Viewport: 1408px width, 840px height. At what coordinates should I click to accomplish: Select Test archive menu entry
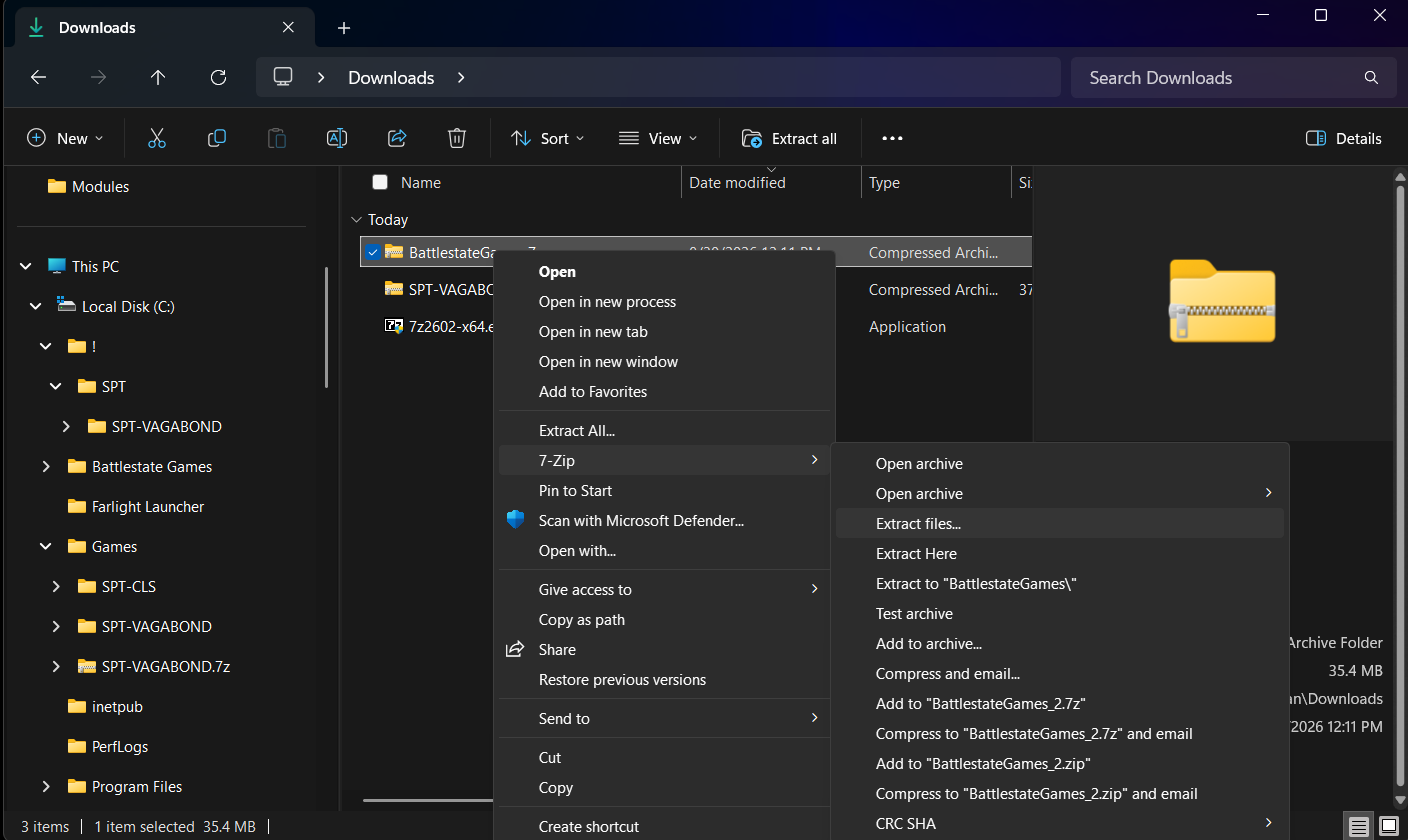(1059, 613)
